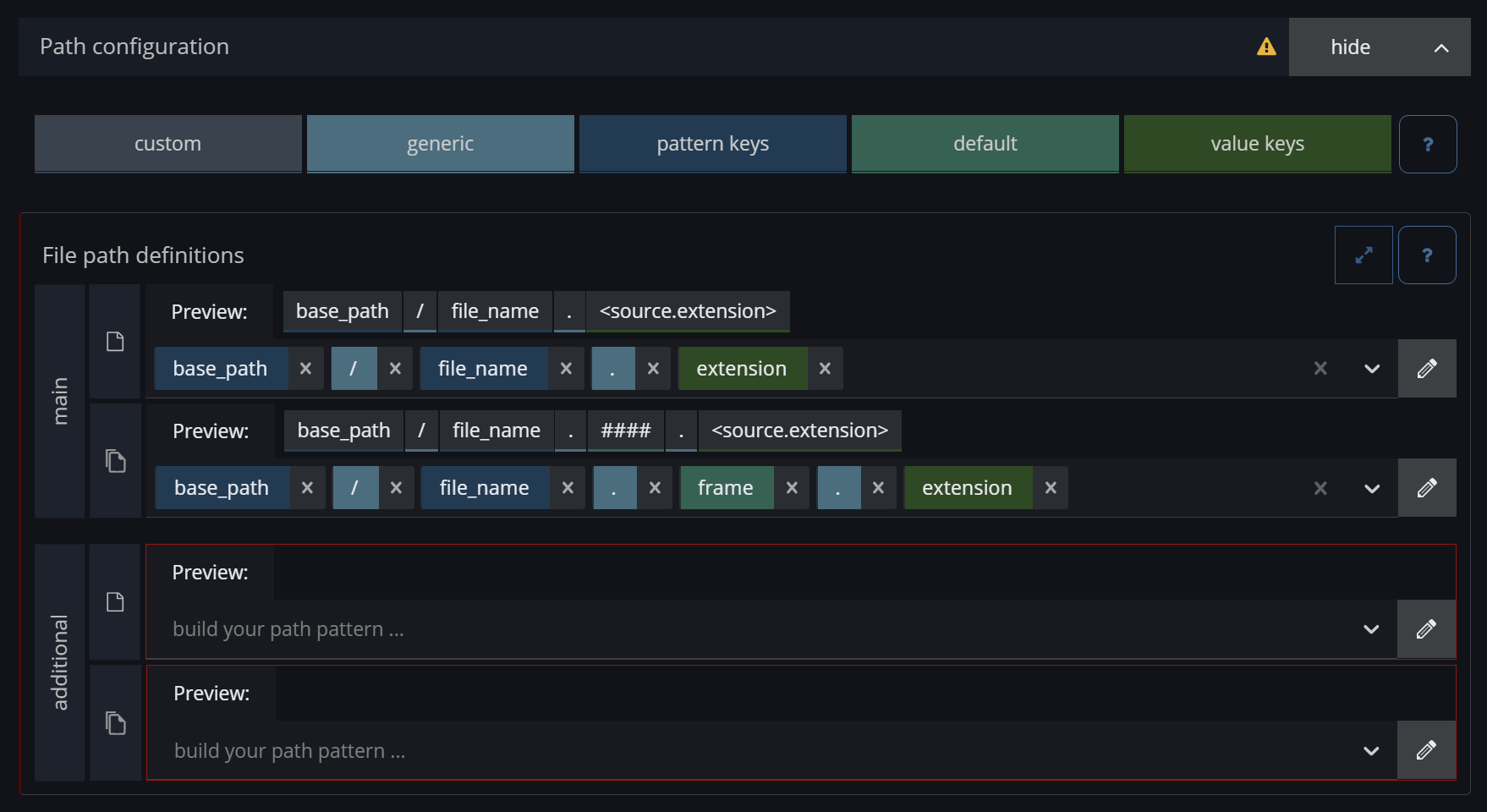Edit additional single-file pattern with pencil
This screenshot has height=812, width=1487.
tap(1426, 629)
